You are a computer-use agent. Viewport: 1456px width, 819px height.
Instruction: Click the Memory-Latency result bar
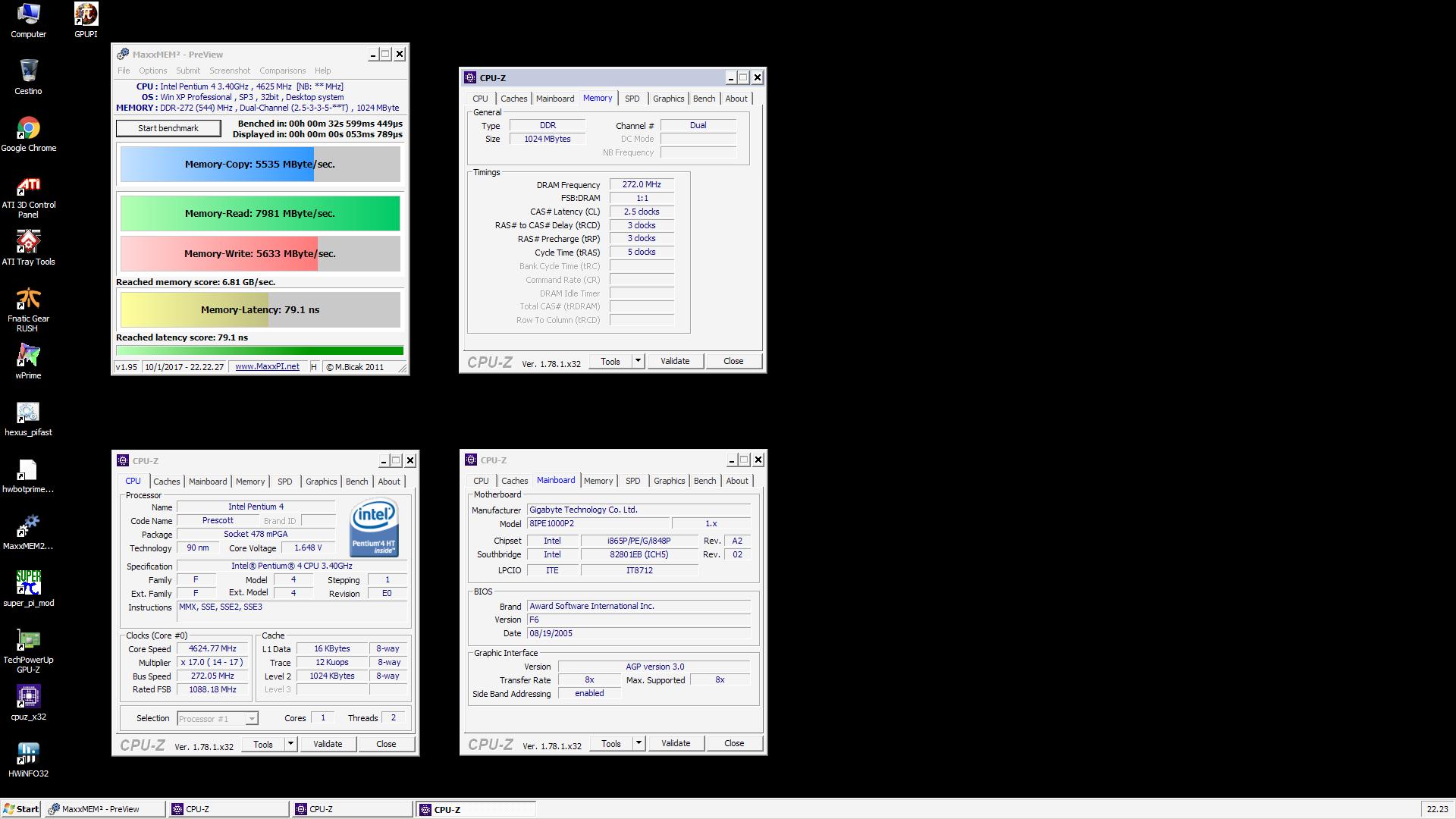pos(260,309)
